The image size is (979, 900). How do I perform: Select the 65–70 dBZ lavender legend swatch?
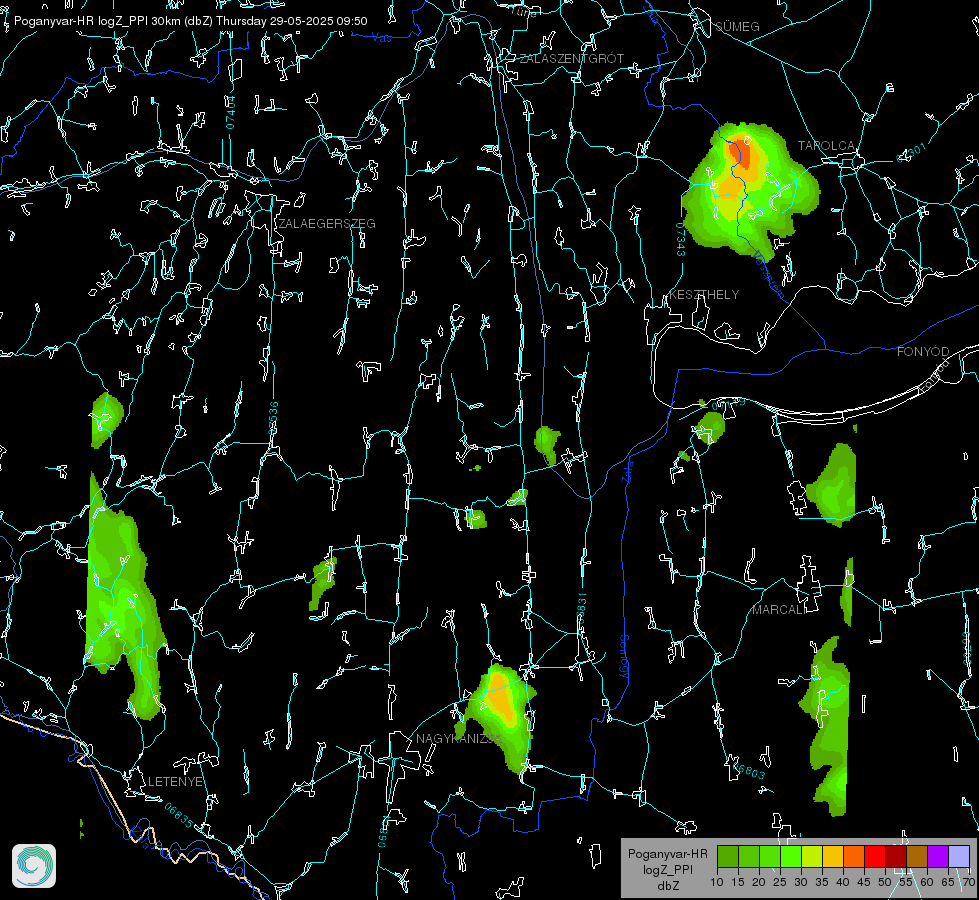tap(959, 856)
